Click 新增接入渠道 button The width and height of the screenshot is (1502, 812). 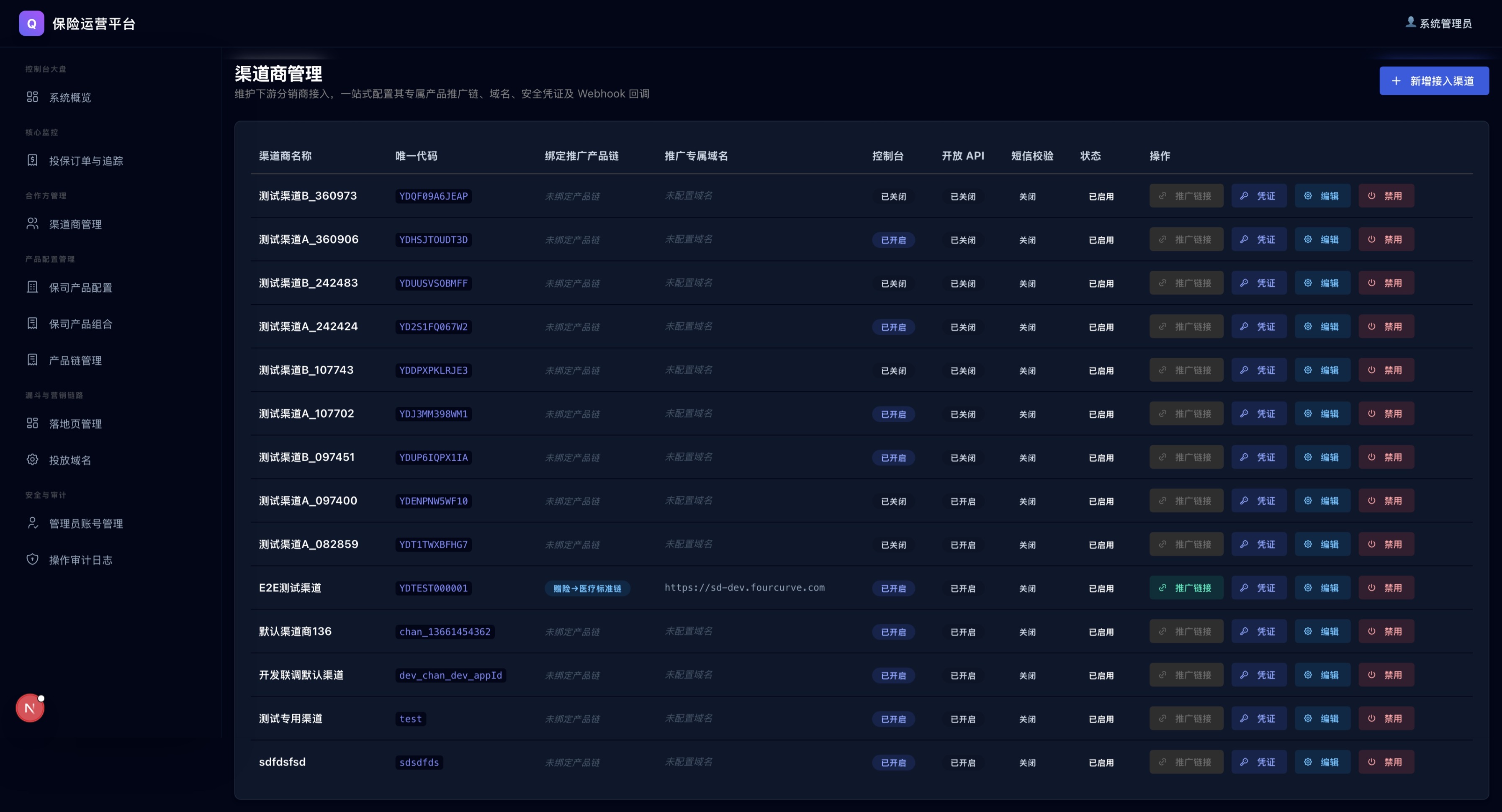(x=1434, y=81)
